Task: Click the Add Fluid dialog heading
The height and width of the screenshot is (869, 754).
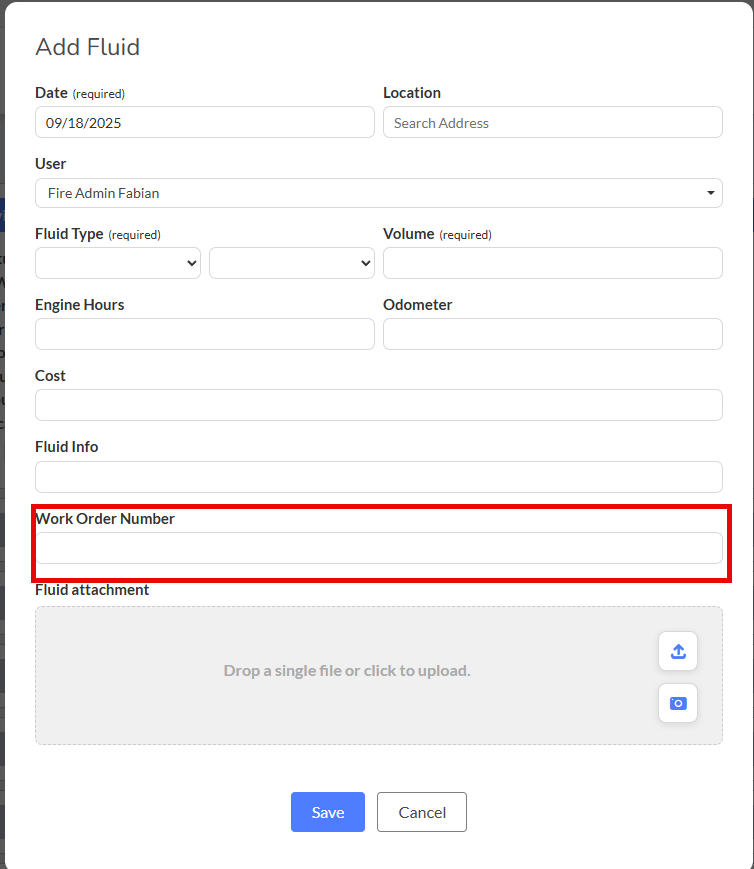Action: tap(88, 47)
